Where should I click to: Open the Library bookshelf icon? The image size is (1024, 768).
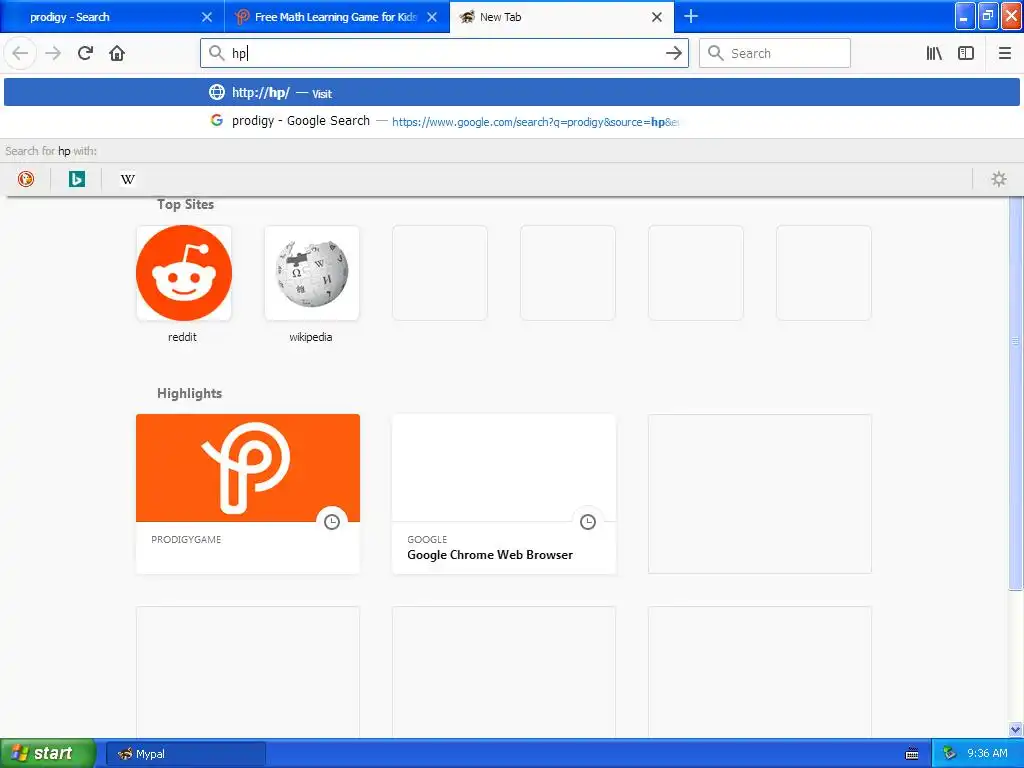[934, 53]
